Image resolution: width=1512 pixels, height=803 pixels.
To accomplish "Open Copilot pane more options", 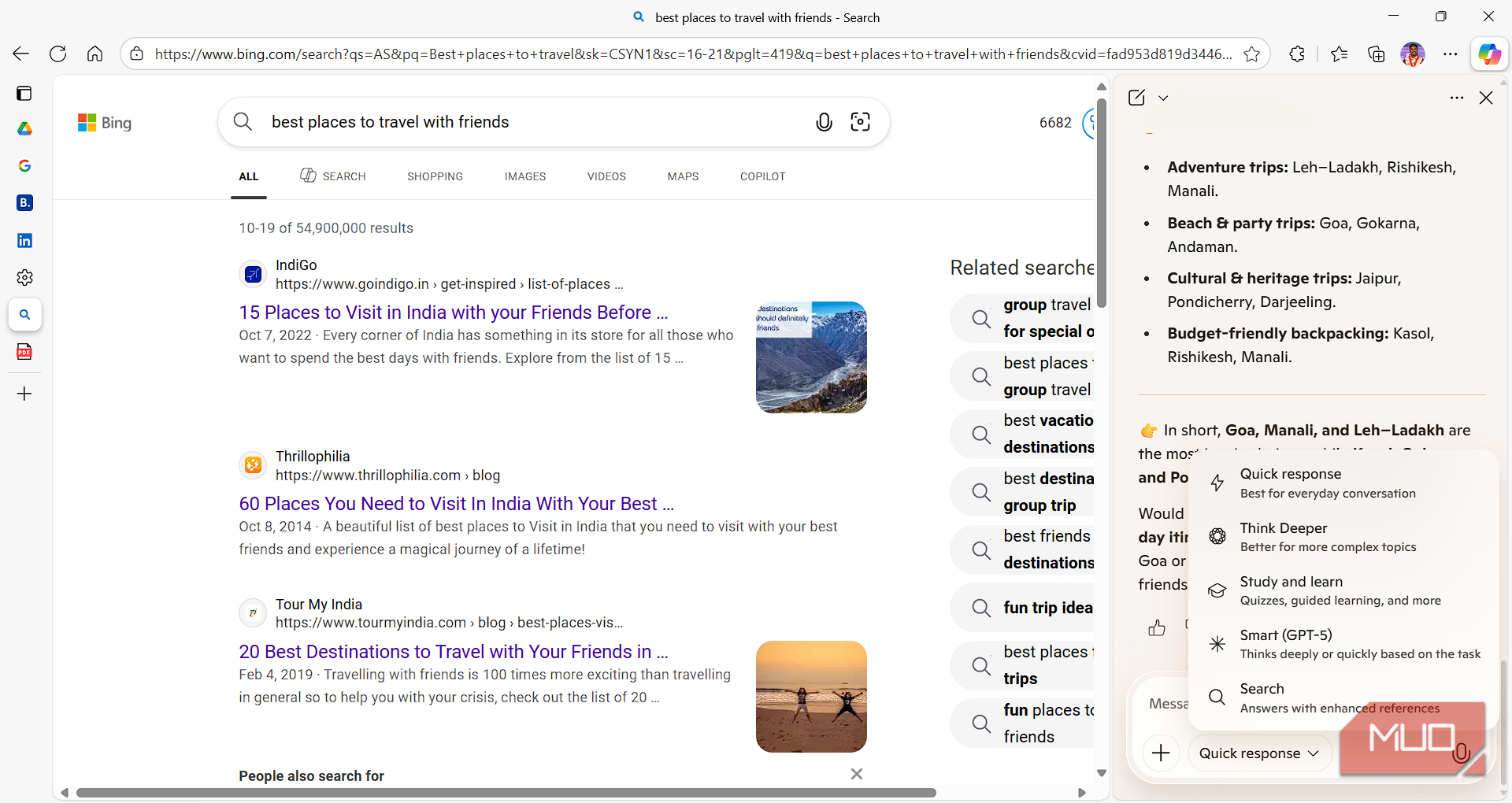I will tap(1456, 98).
